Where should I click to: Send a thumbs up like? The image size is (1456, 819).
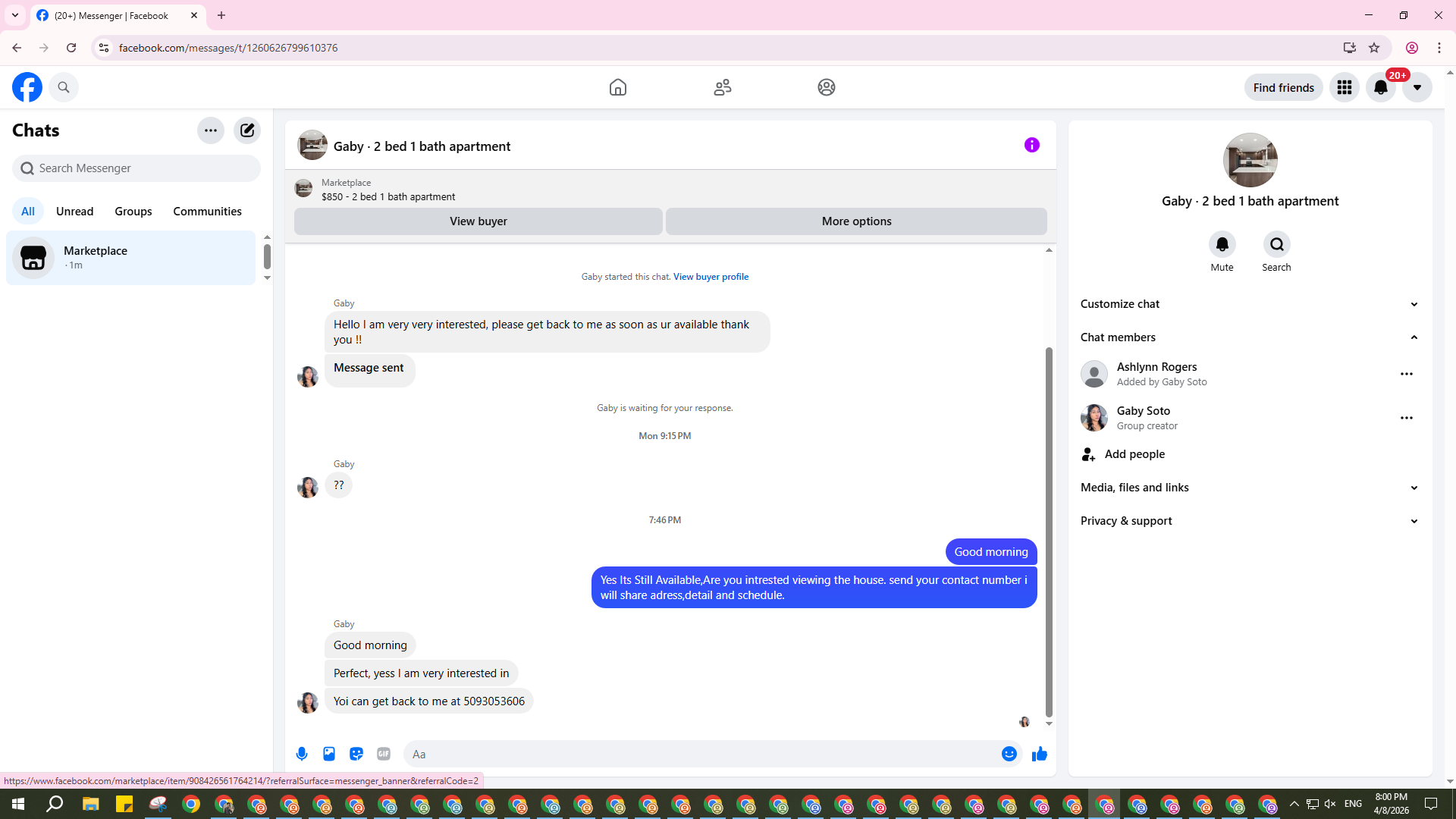point(1039,754)
